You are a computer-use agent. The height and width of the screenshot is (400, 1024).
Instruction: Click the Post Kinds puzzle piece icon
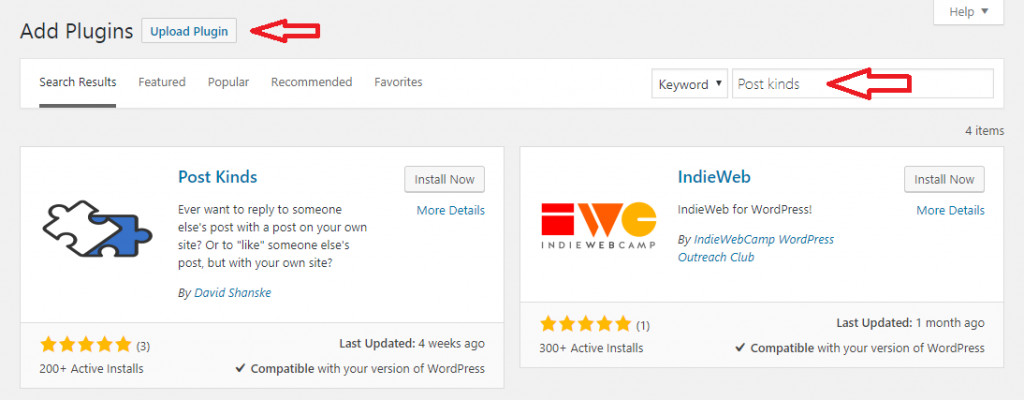click(x=98, y=227)
